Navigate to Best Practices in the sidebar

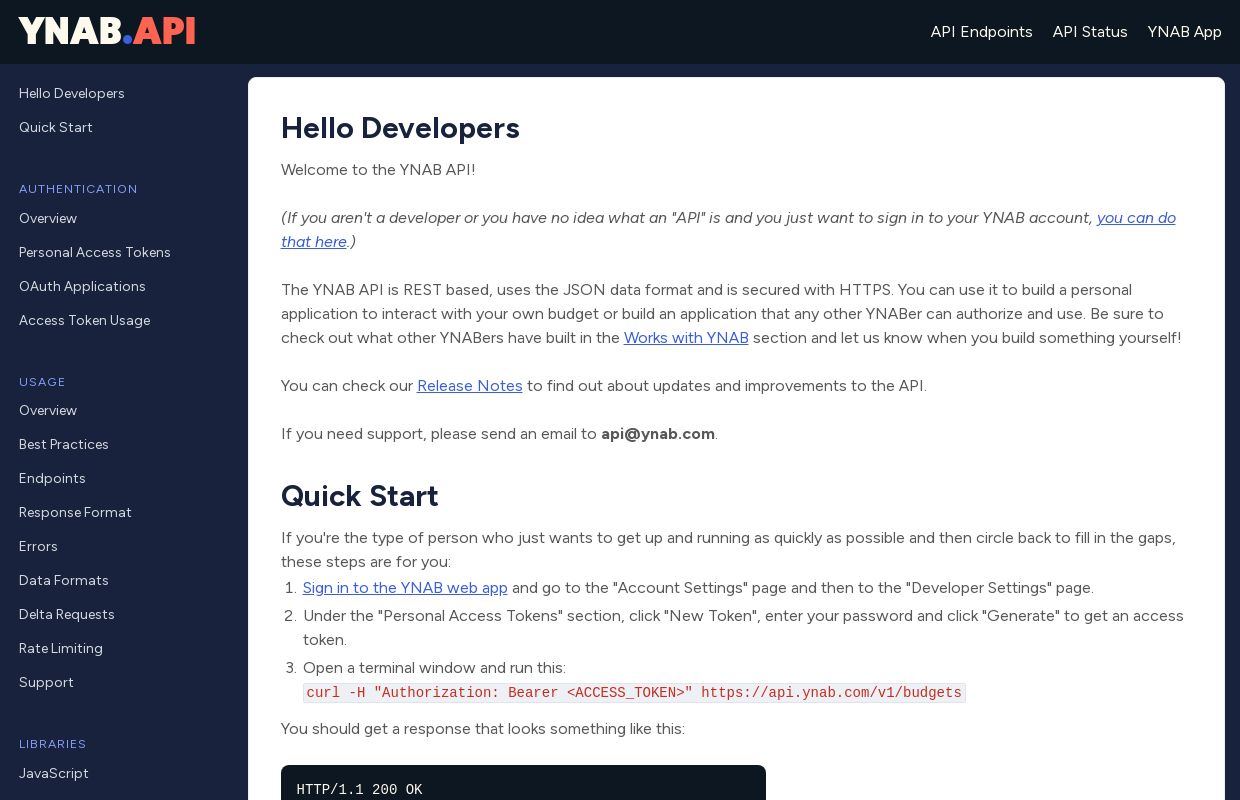64,445
